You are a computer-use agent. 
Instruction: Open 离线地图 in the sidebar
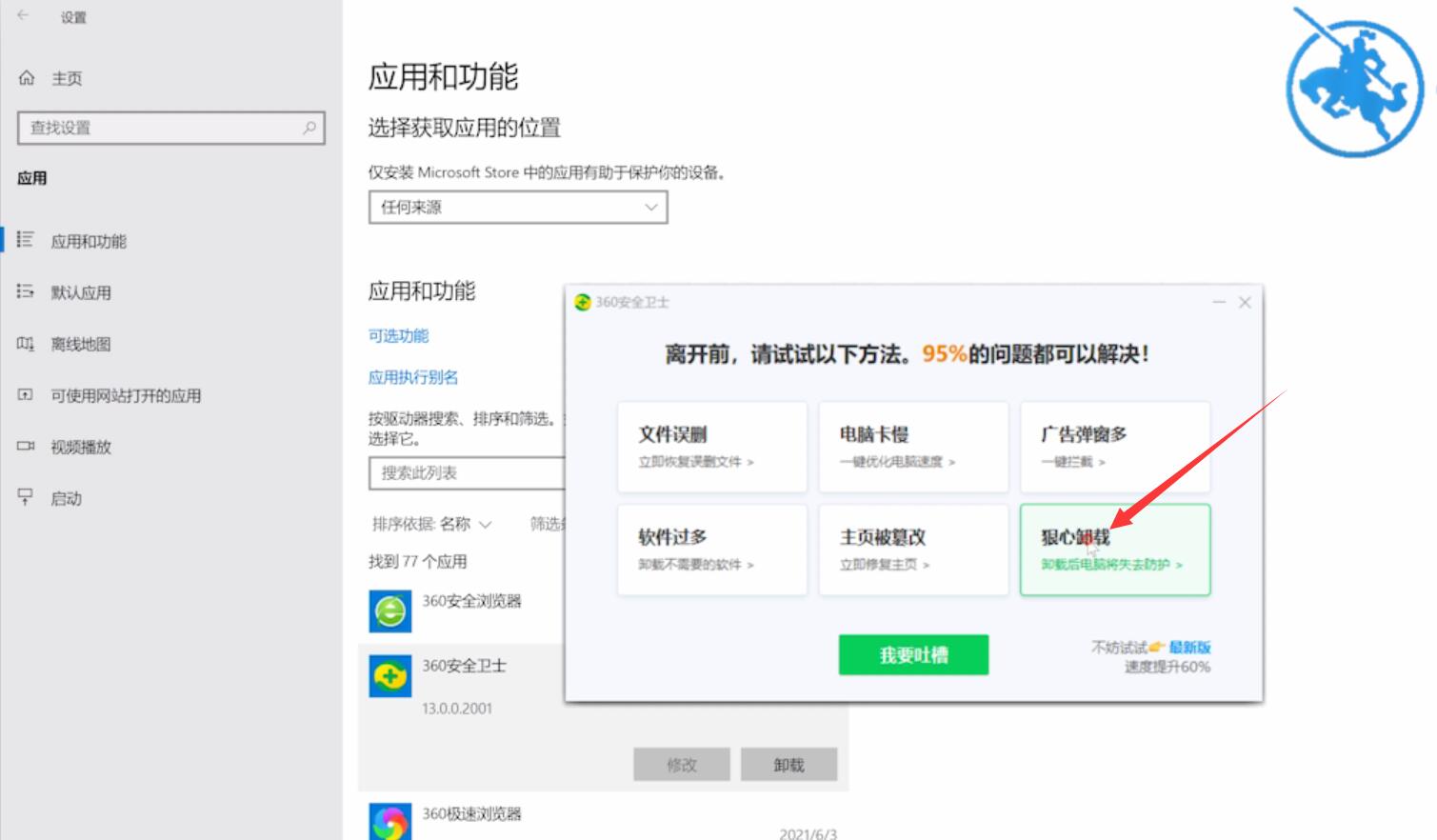coord(81,344)
